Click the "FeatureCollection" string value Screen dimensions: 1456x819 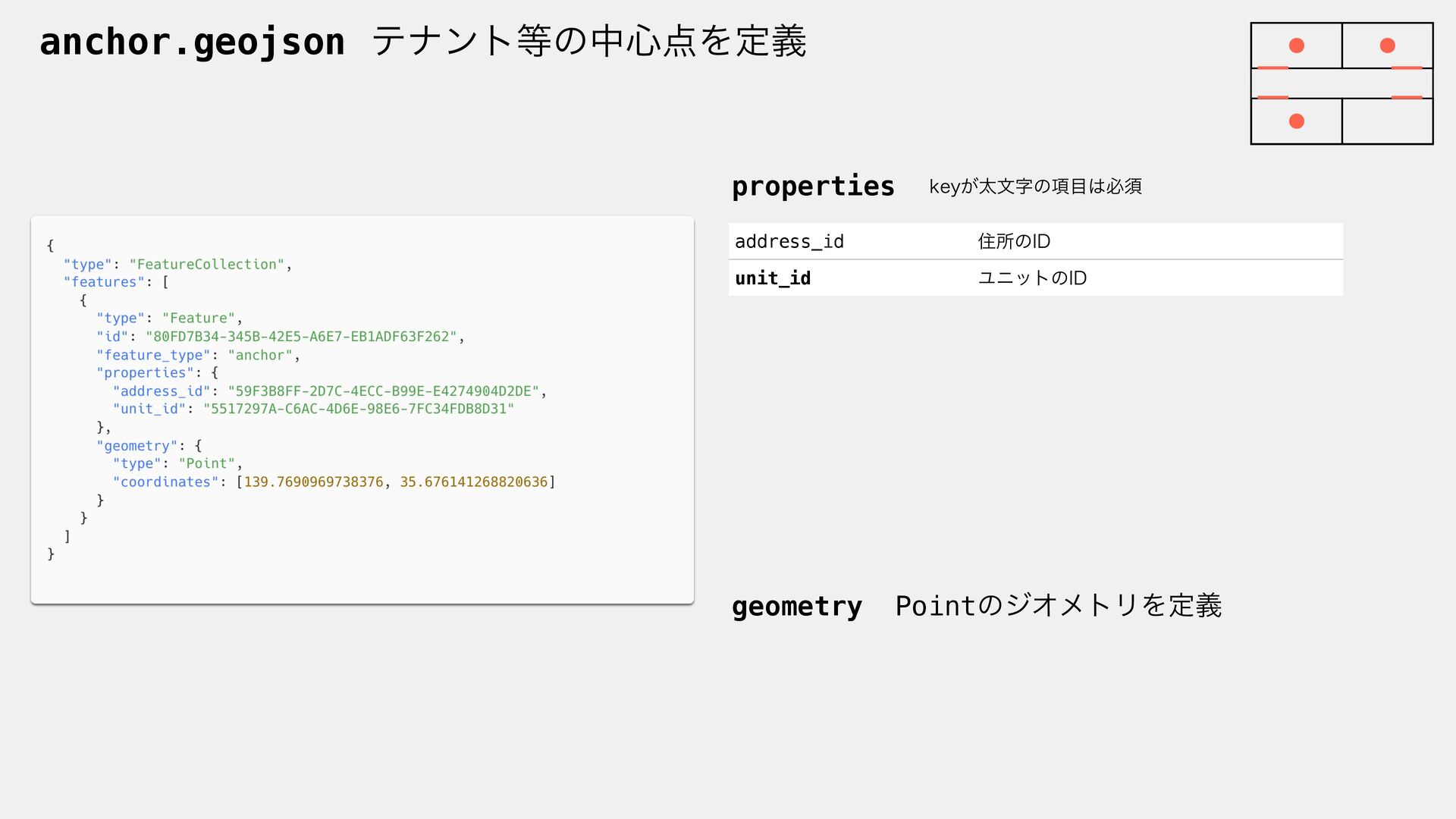(x=207, y=265)
